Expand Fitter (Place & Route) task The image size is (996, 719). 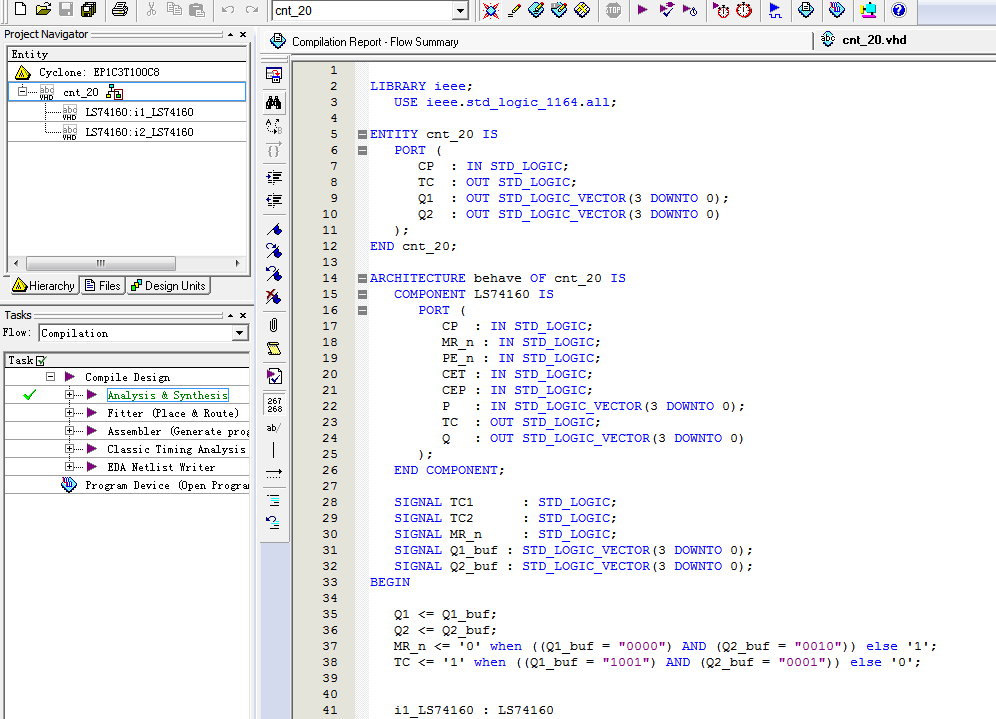69,413
